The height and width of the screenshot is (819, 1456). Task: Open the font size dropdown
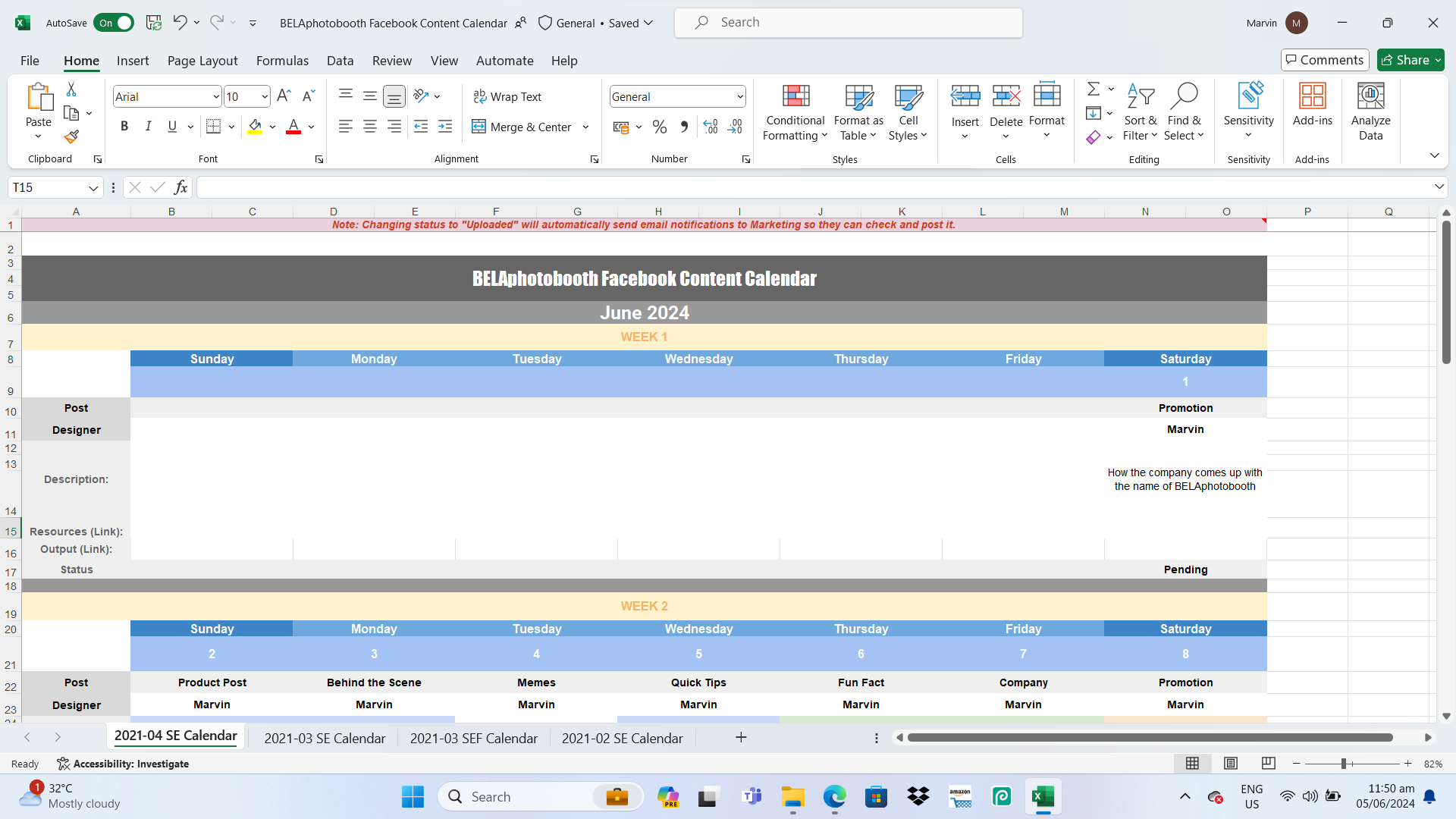[x=265, y=96]
